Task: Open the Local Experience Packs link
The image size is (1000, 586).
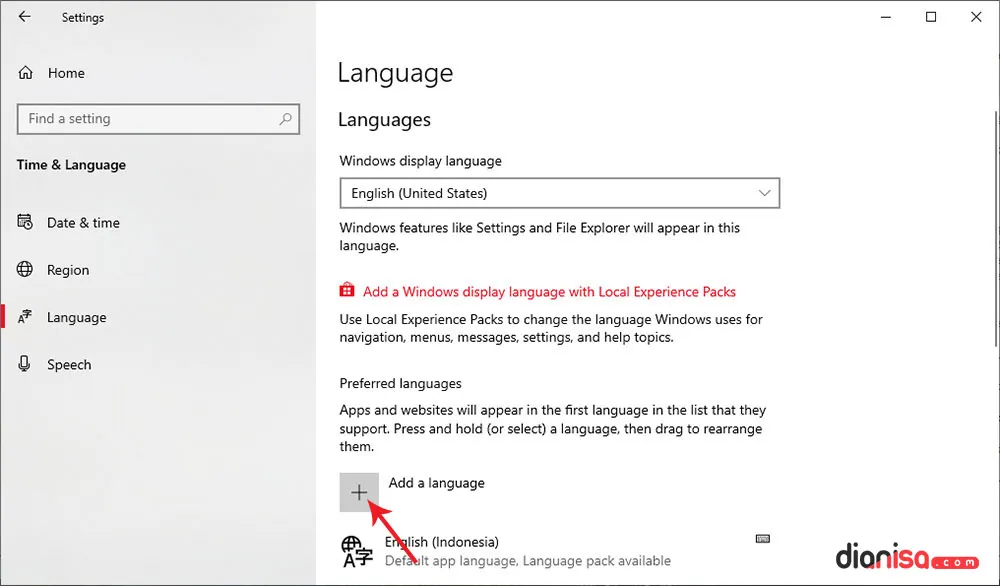Action: [548, 291]
